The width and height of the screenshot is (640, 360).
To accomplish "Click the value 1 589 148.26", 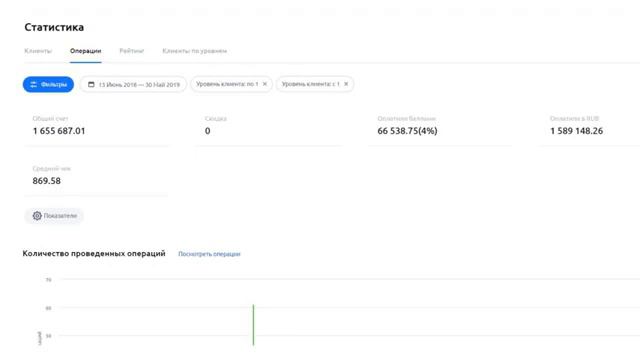I will click(576, 131).
